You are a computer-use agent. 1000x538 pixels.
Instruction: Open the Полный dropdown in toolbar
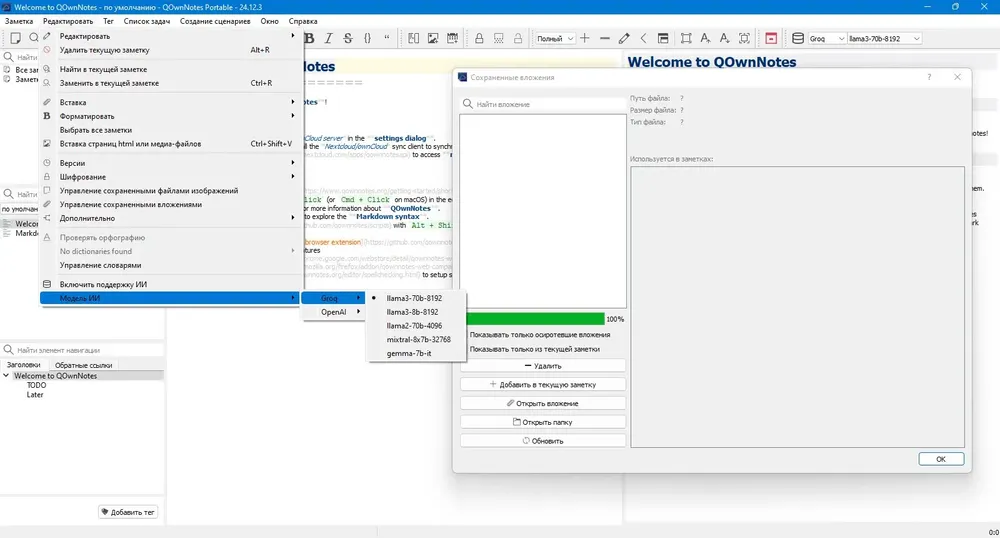click(x=555, y=38)
